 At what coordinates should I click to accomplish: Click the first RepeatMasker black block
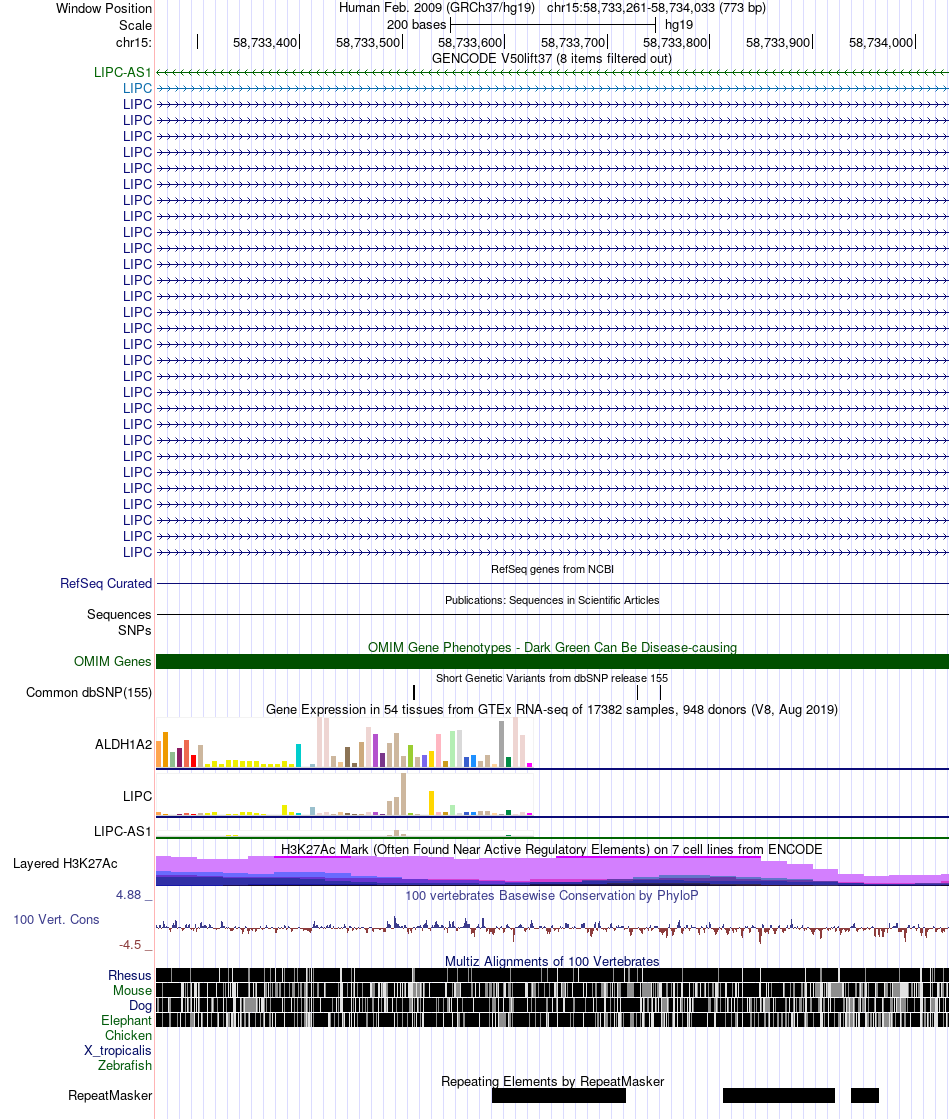coord(559,1095)
